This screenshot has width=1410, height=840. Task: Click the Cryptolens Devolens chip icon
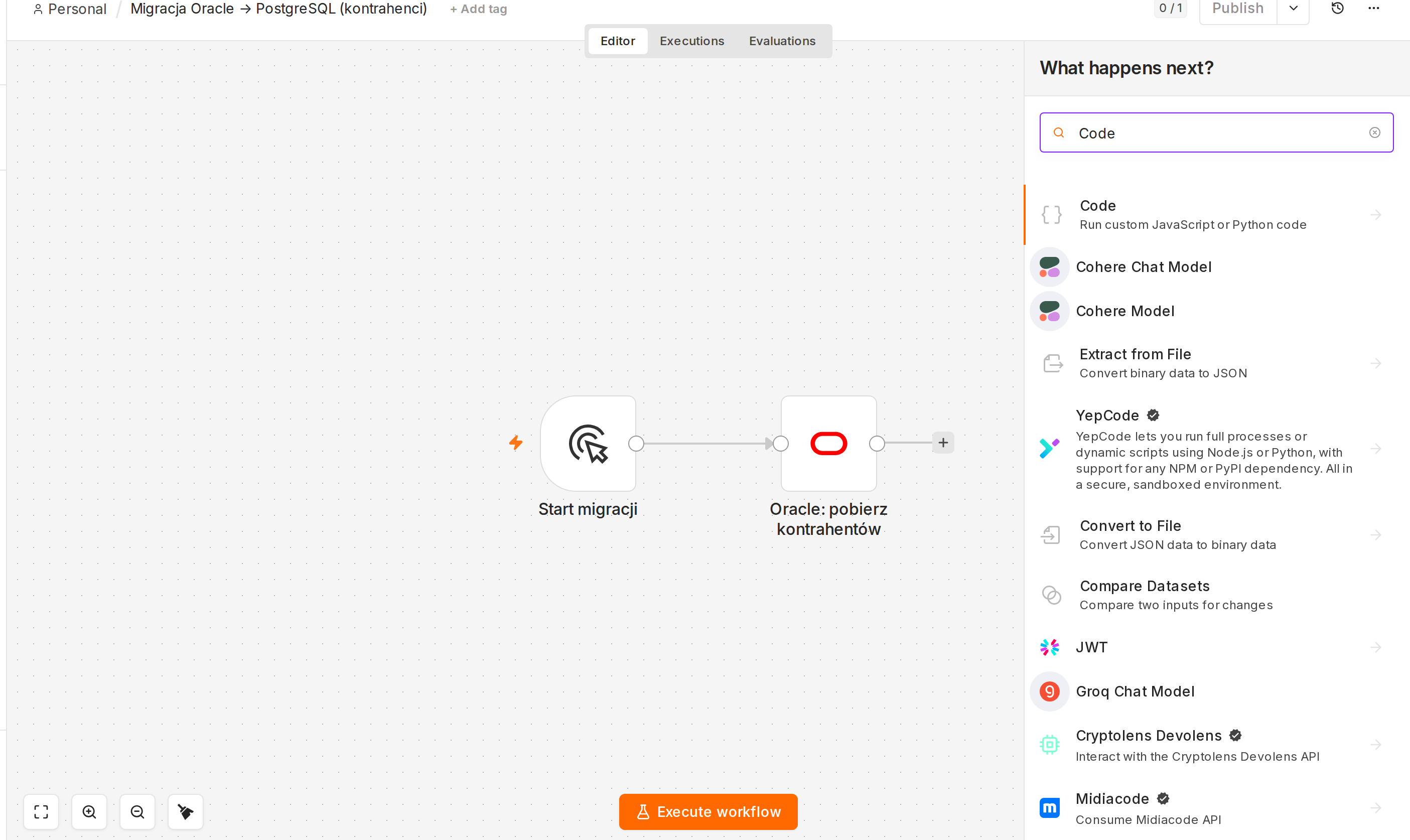1049,744
